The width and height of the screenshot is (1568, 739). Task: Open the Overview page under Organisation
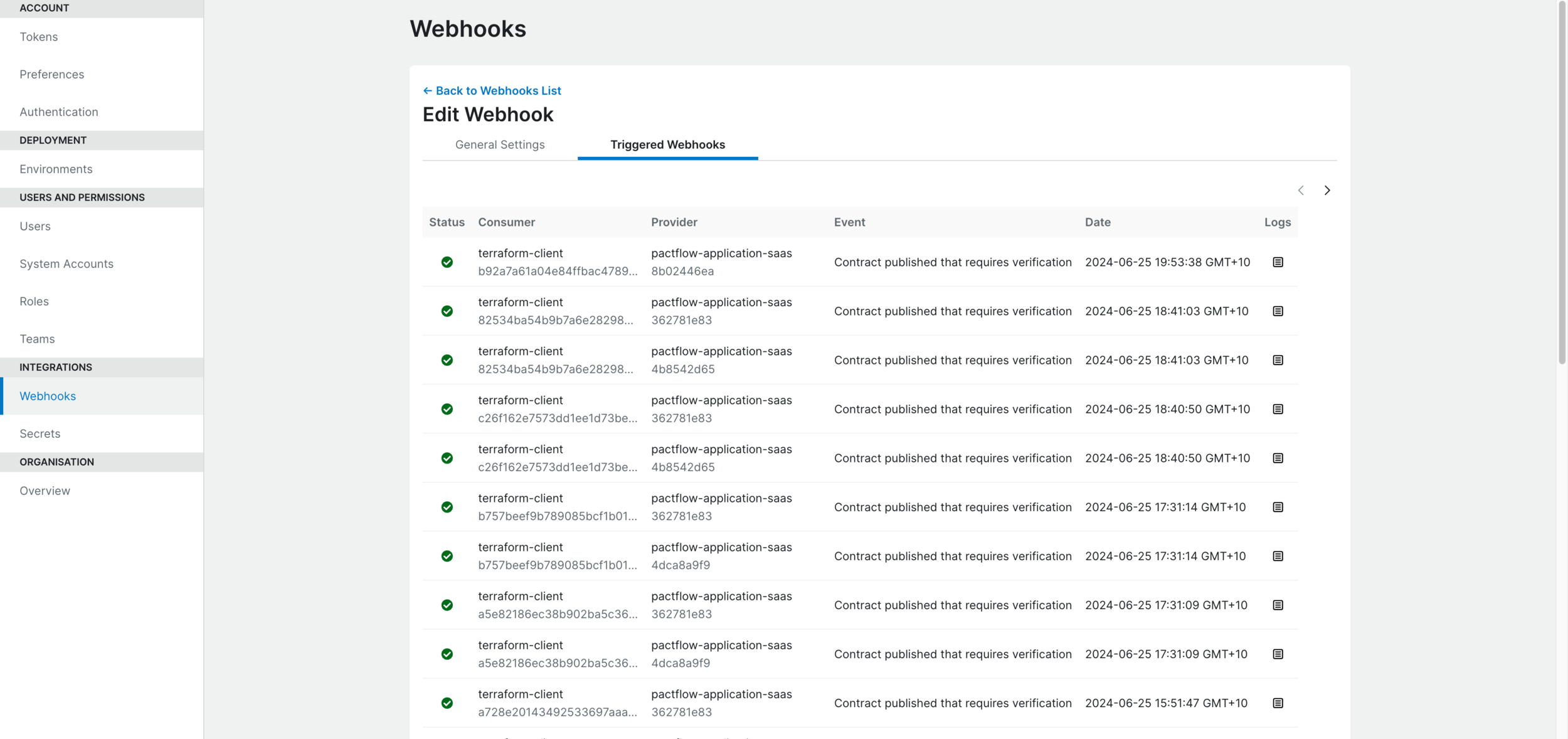(x=45, y=491)
